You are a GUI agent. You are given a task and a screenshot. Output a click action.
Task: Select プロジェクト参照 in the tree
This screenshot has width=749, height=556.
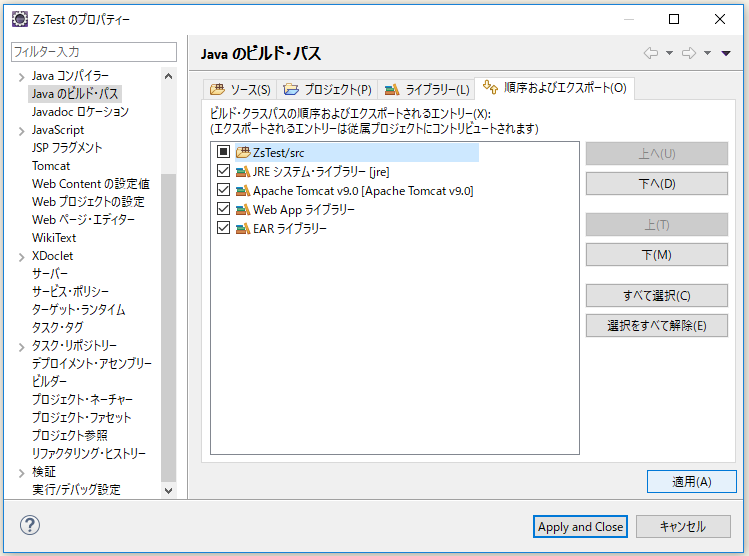70,436
